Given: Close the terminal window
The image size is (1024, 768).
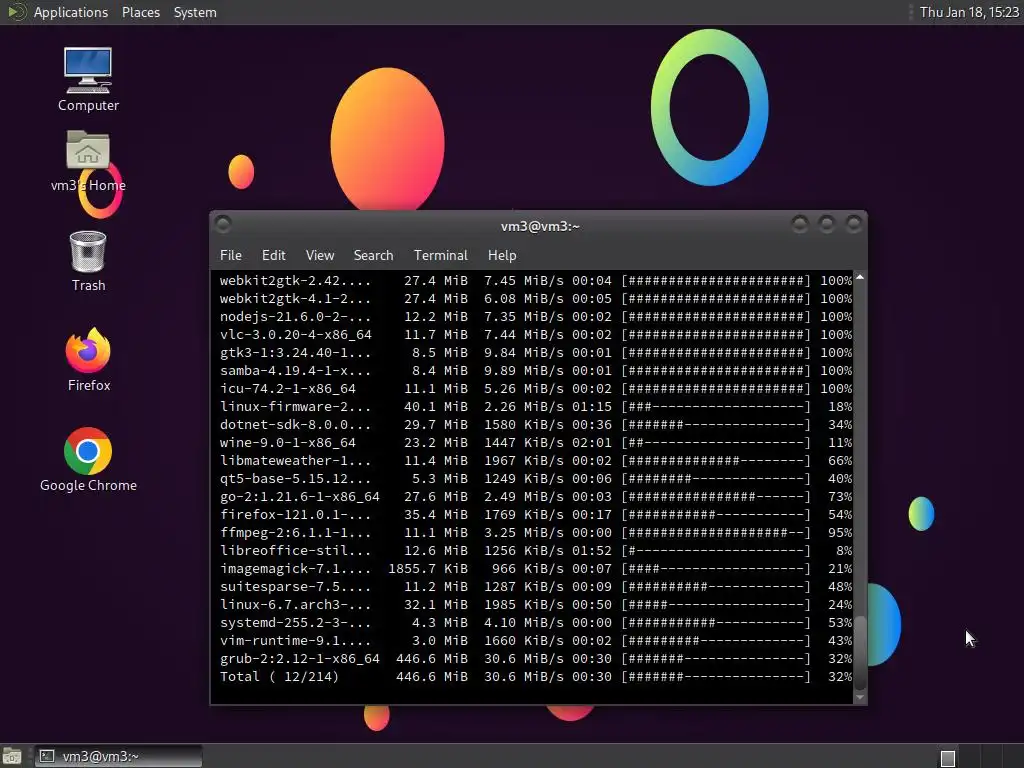Looking at the screenshot, I should coord(854,225).
